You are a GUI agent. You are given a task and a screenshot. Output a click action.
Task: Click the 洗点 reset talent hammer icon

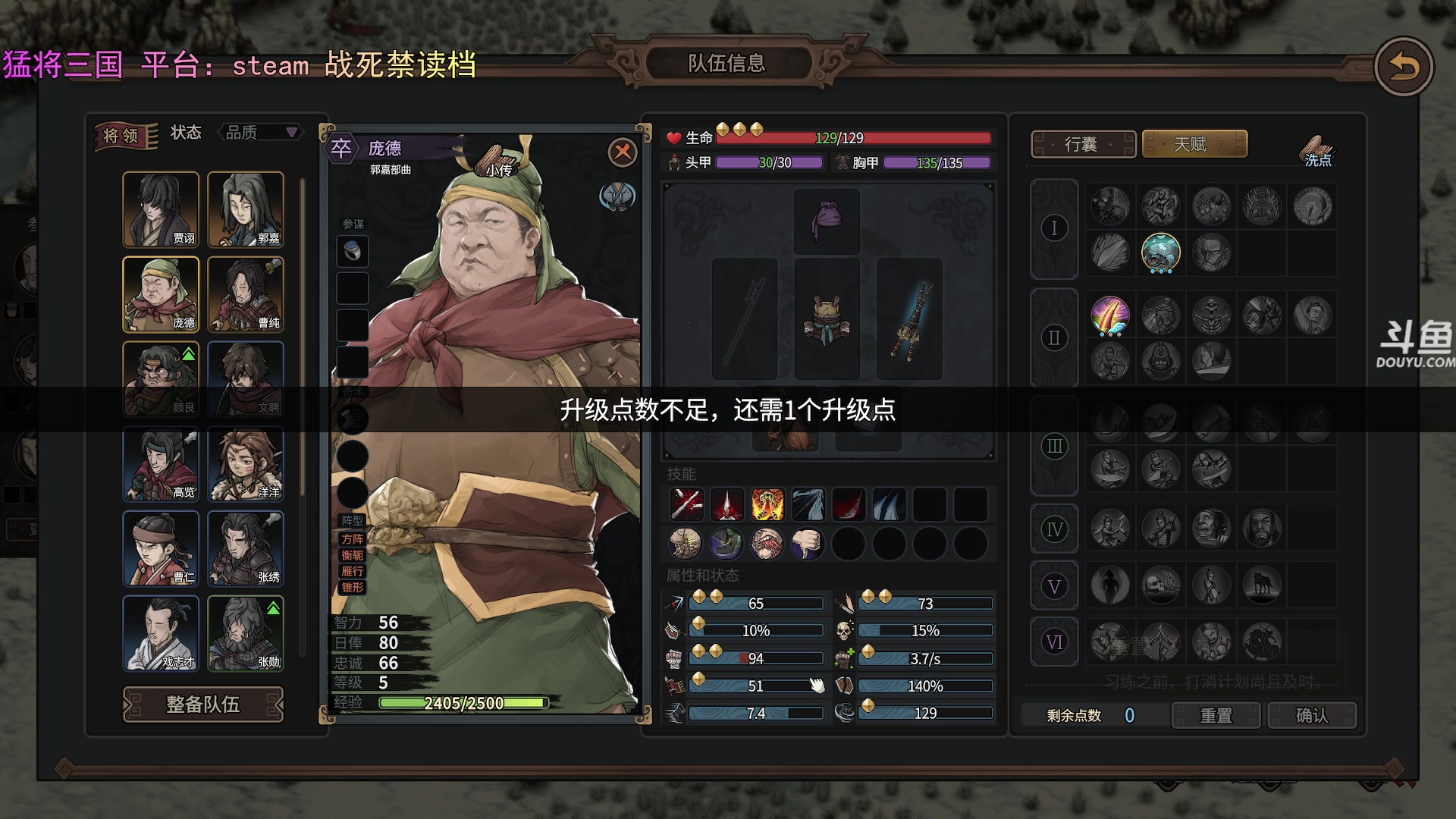(x=1318, y=150)
